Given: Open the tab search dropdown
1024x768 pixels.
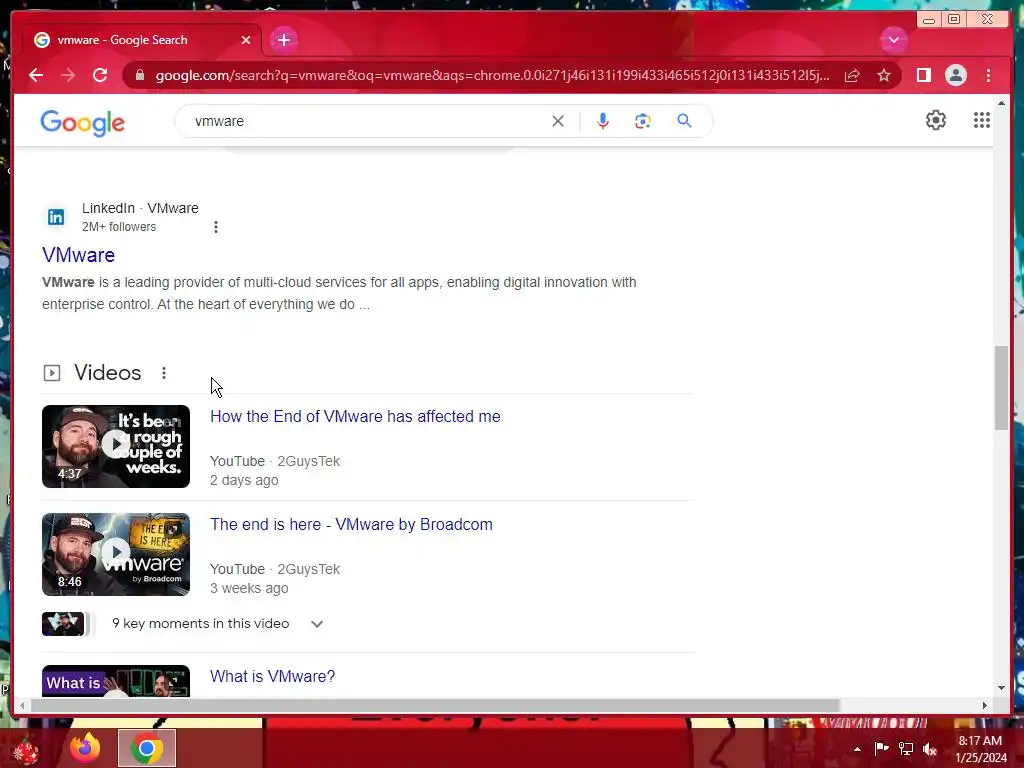Looking at the screenshot, I should tap(893, 40).
